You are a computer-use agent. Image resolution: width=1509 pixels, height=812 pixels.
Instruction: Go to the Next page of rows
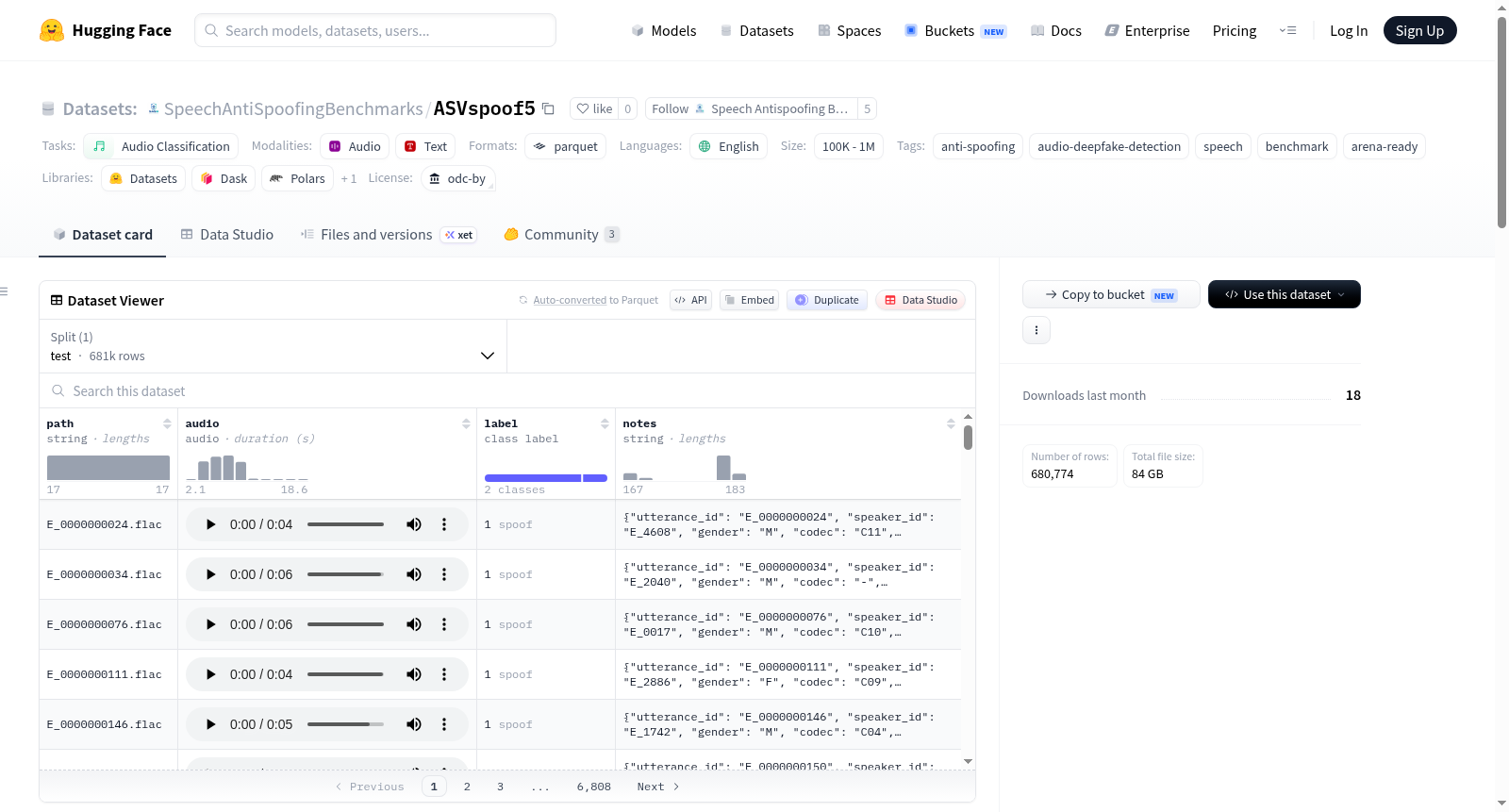pos(658,787)
